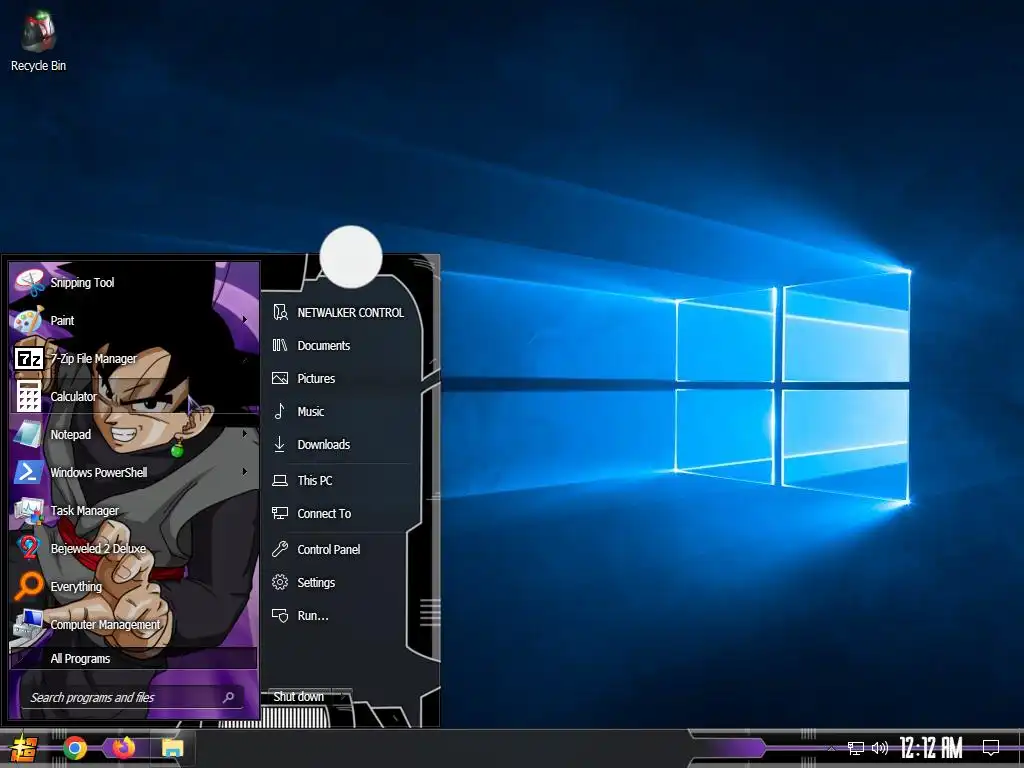Launch Firefox from taskbar
The height and width of the screenshot is (768, 1024).
(x=123, y=748)
